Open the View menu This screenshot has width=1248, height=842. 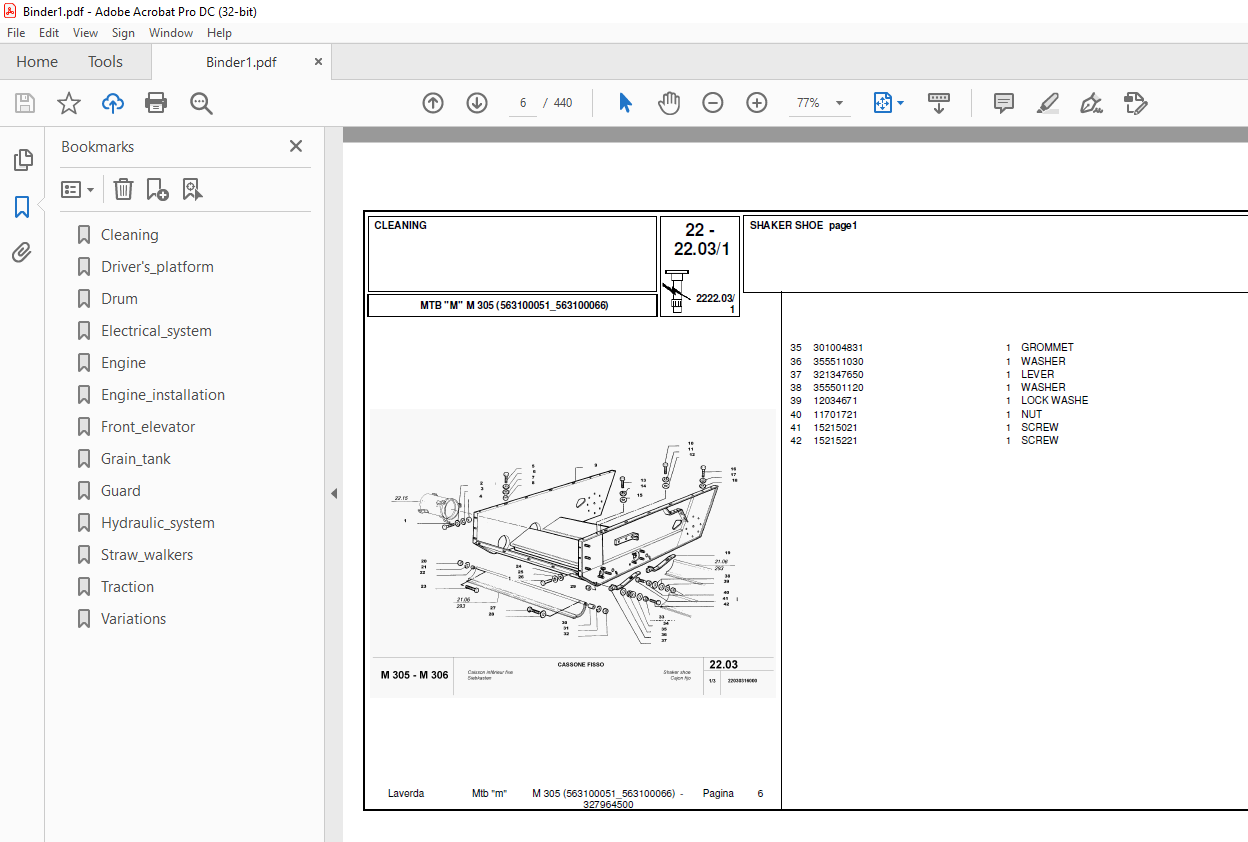(x=86, y=33)
